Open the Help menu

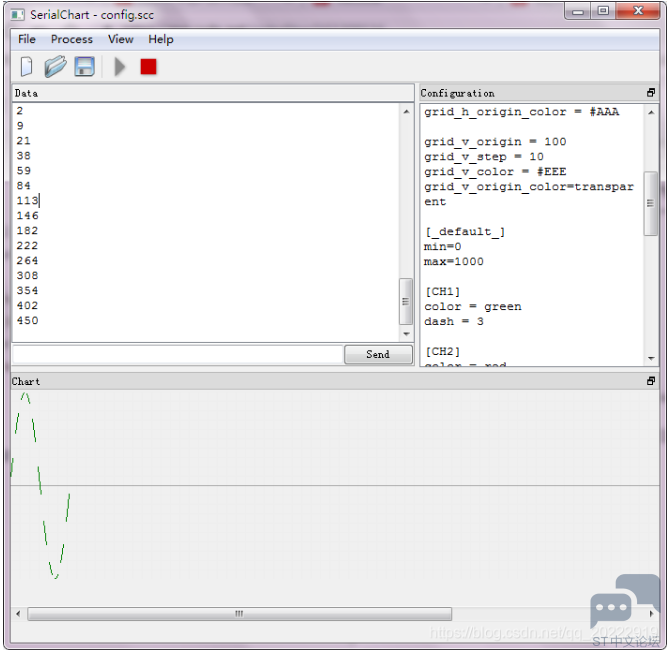pyautogui.click(x=161, y=39)
